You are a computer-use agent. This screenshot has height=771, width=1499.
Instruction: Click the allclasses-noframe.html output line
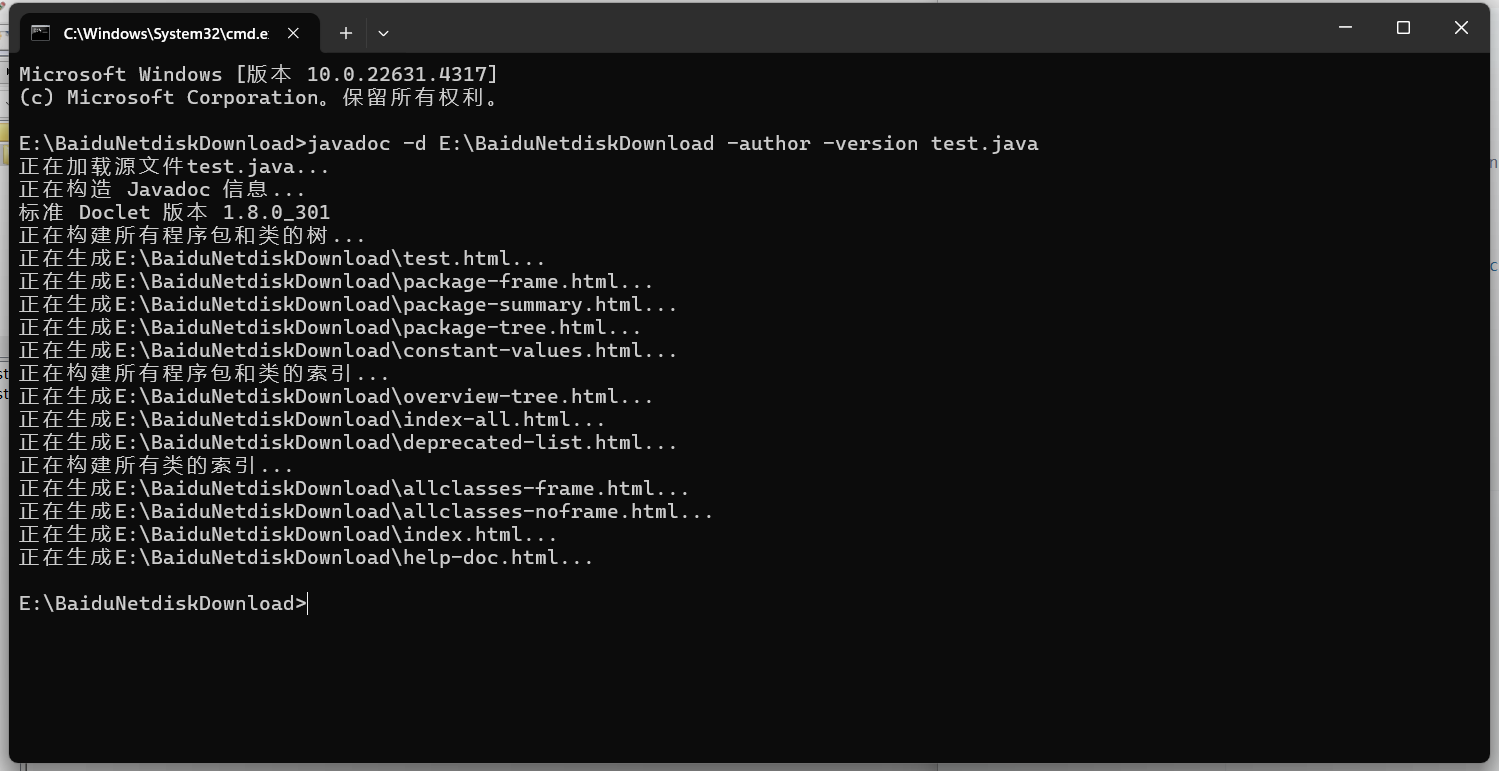click(x=366, y=511)
